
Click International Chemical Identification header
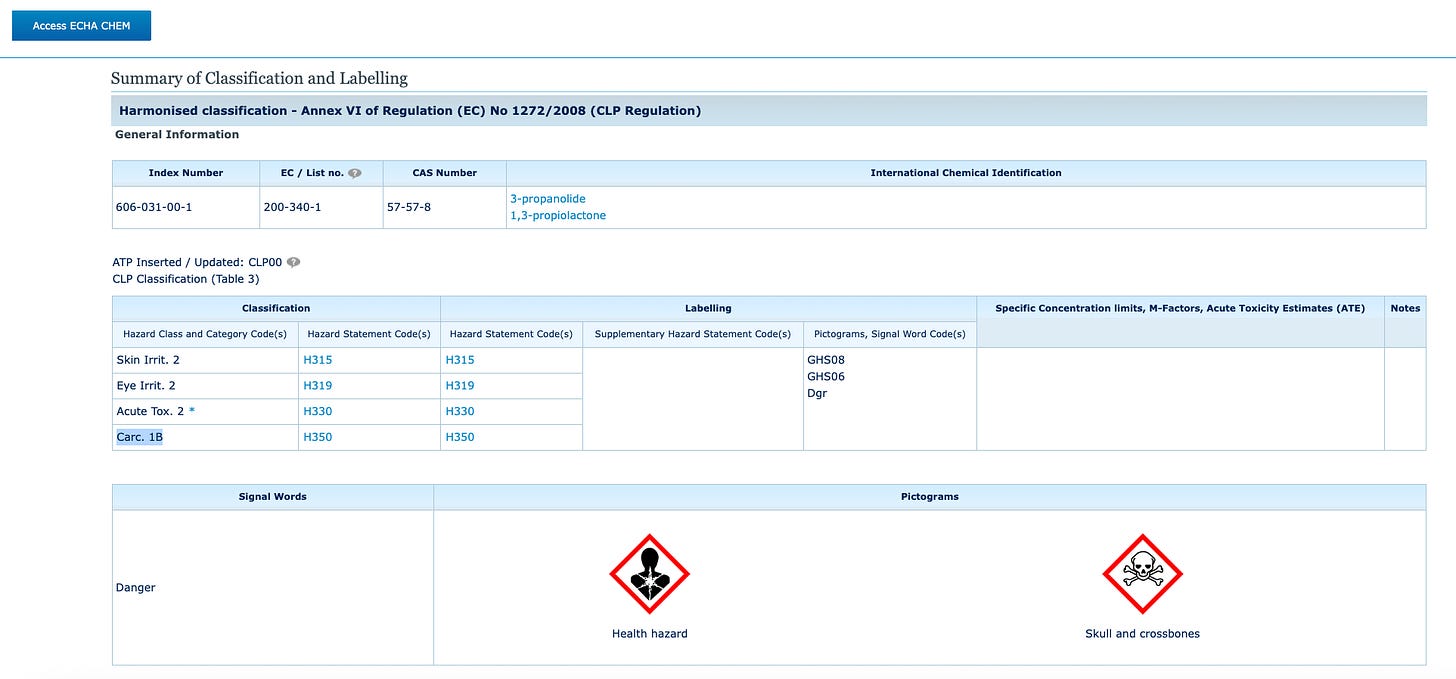tap(966, 173)
